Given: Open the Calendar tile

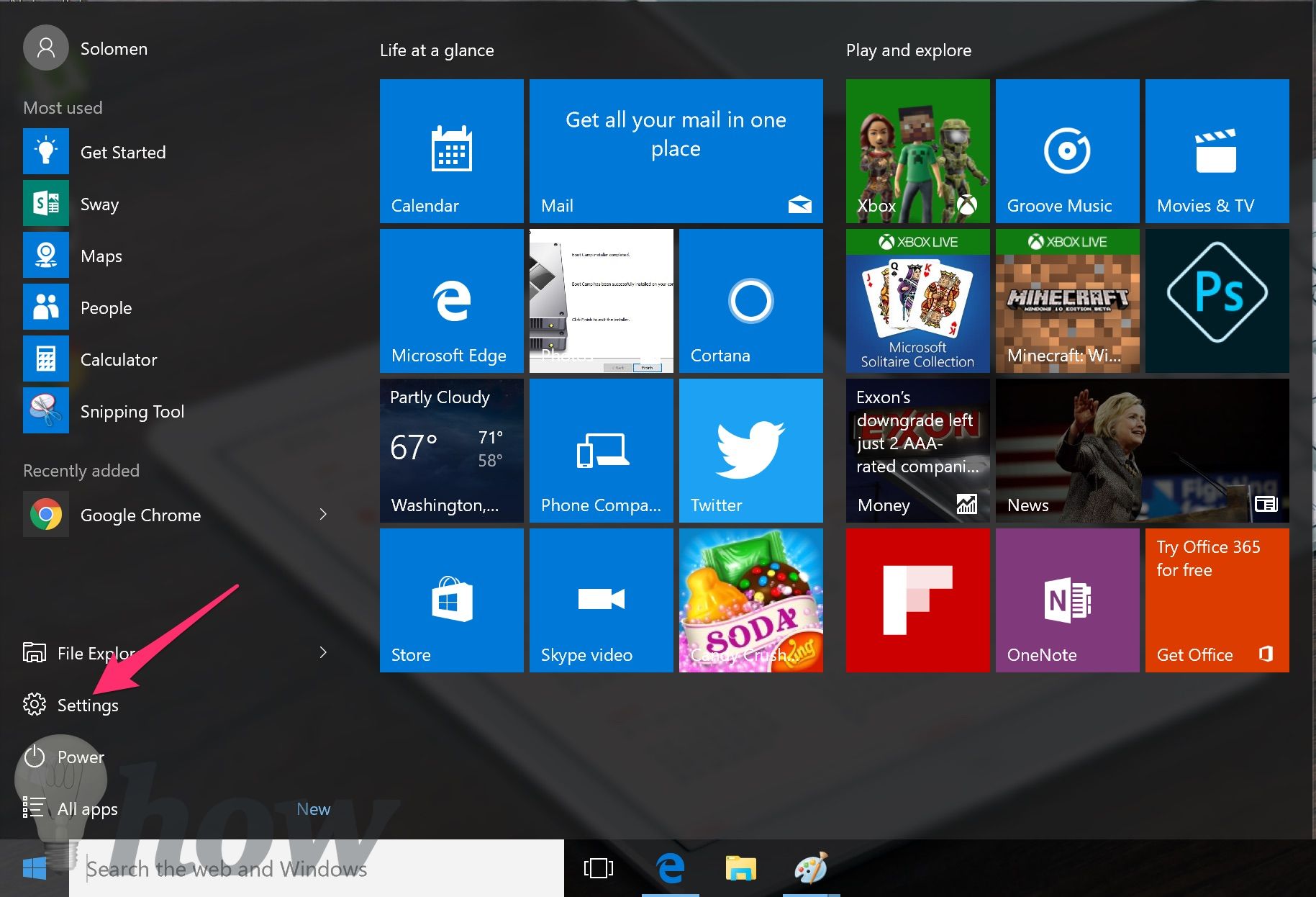Looking at the screenshot, I should coord(451,150).
